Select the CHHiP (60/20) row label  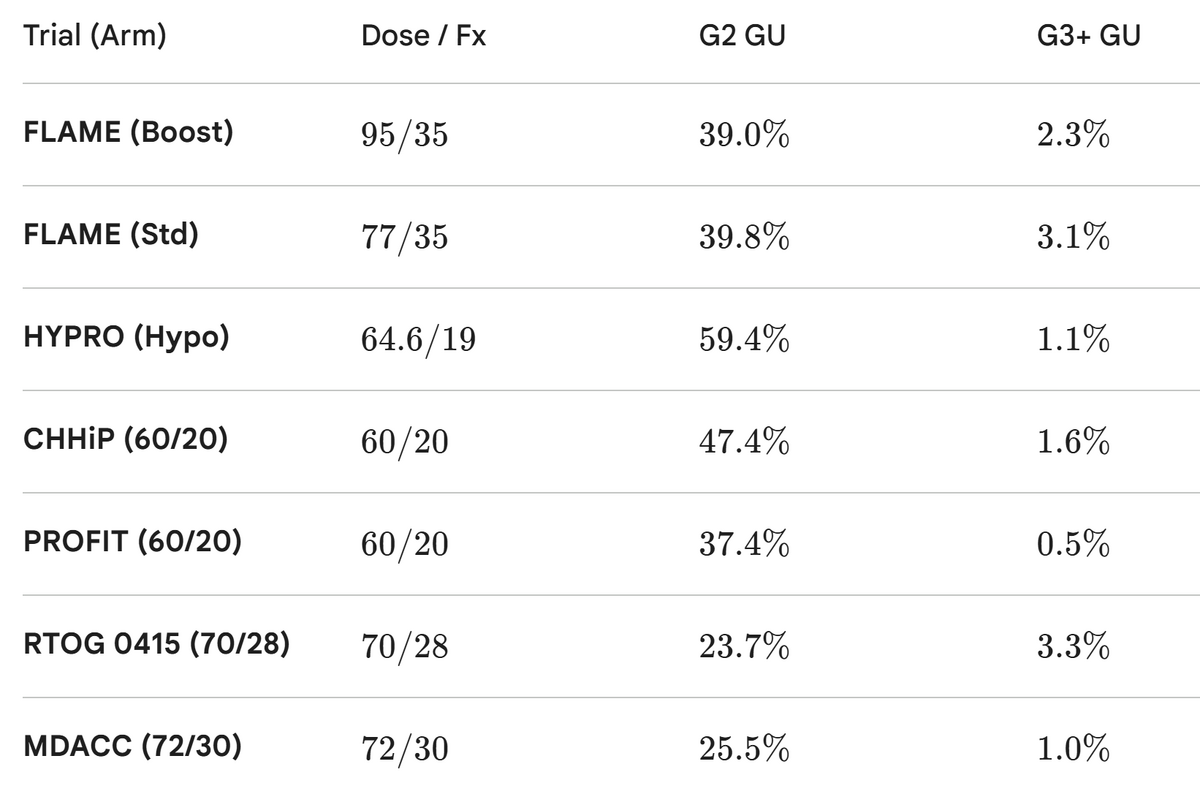click(125, 439)
